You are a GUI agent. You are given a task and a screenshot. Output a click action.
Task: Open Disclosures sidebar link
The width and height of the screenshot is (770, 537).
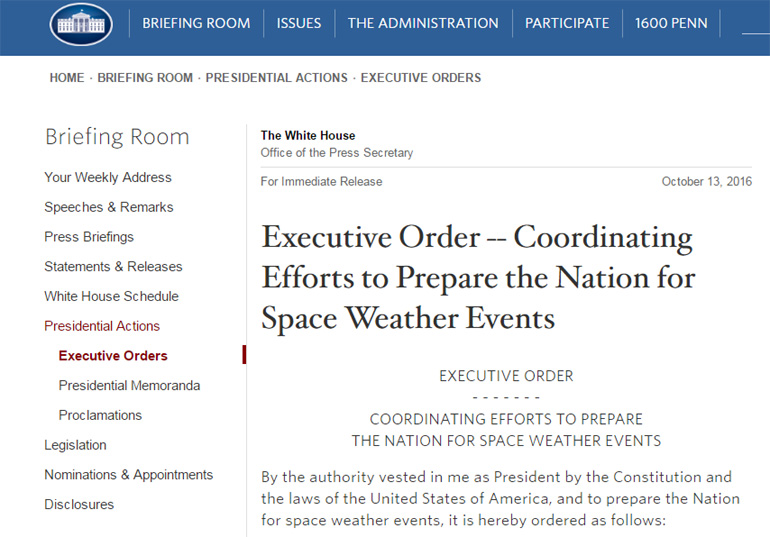tap(79, 505)
